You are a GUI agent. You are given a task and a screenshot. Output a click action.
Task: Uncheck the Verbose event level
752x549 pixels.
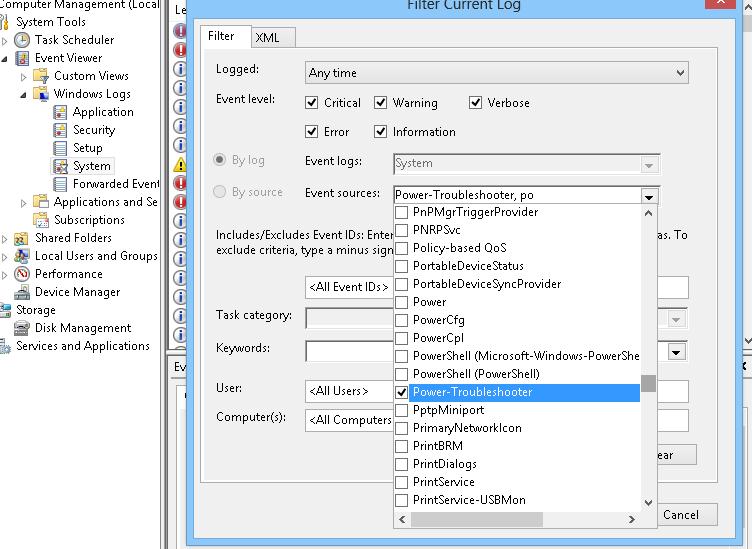coord(475,103)
